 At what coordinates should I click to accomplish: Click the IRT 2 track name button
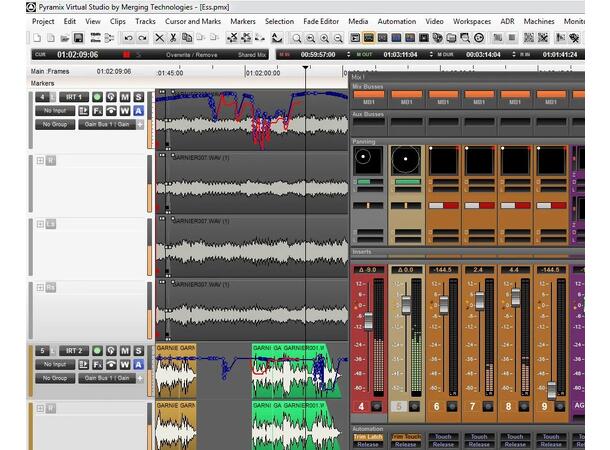(74, 351)
